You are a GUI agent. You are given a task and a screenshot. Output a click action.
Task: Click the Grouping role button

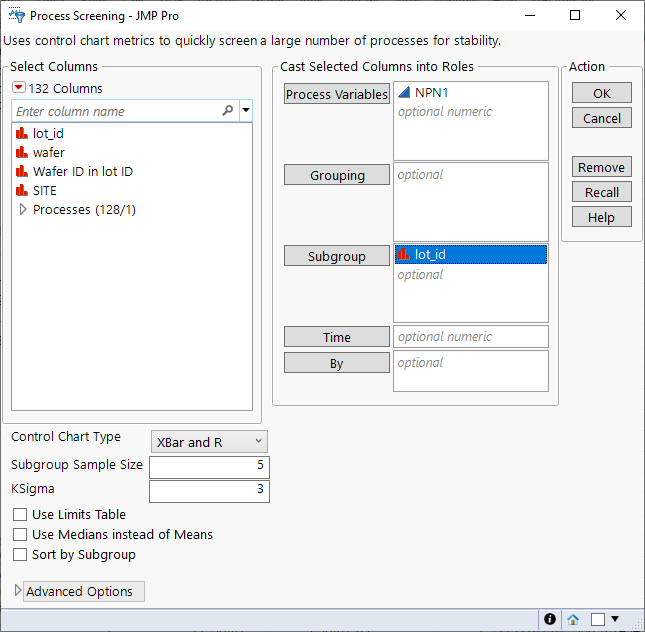tap(336, 175)
